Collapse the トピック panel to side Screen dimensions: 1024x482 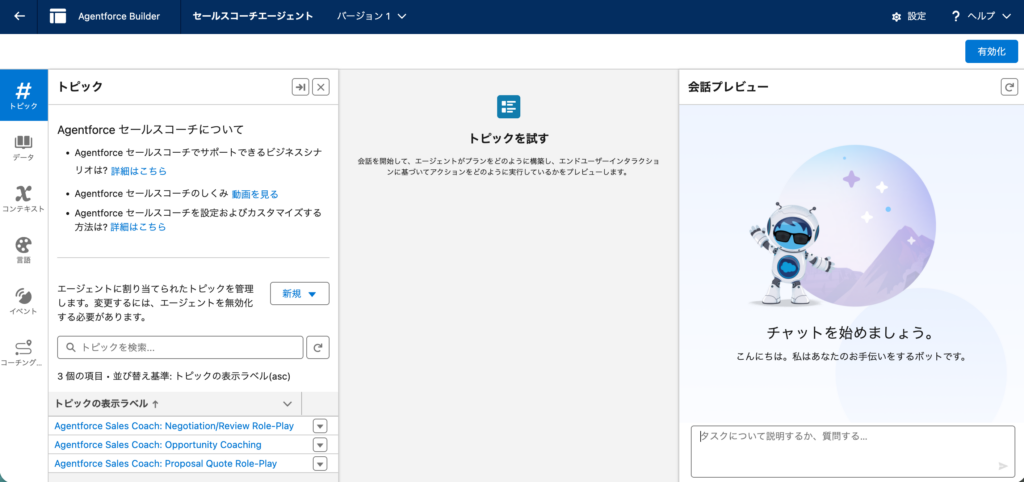[x=300, y=87]
